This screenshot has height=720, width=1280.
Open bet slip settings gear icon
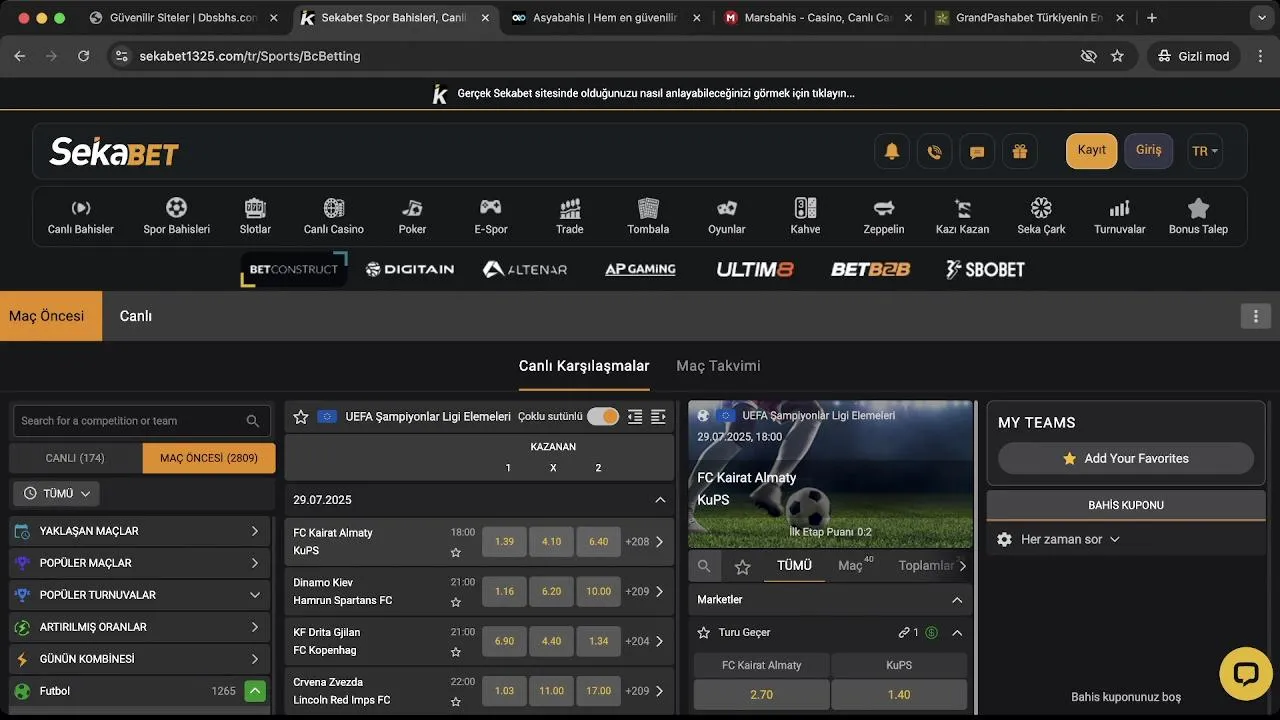pyautogui.click(x=1005, y=539)
